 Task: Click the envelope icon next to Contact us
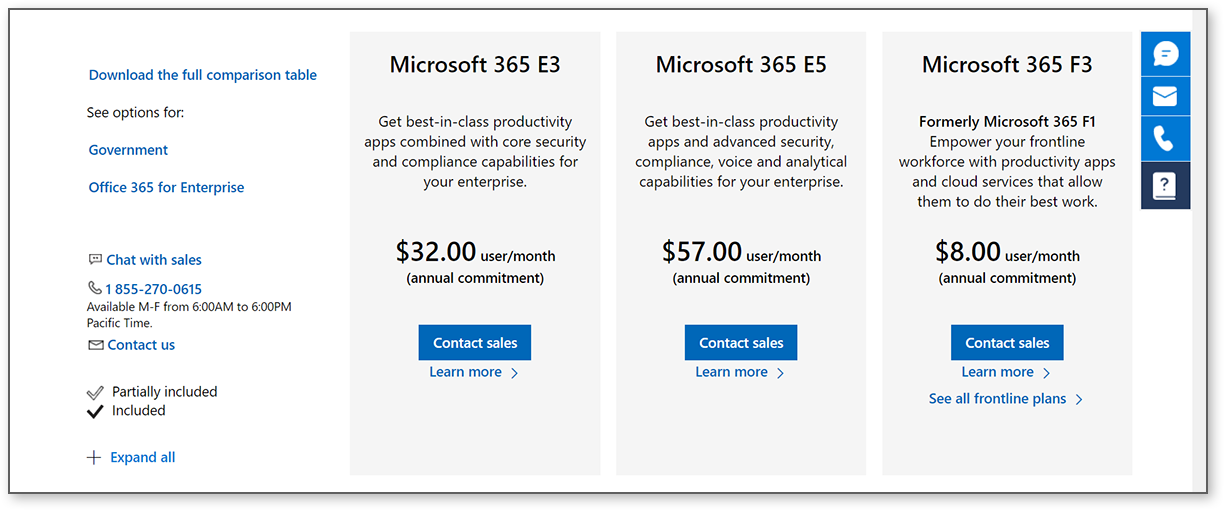96,345
